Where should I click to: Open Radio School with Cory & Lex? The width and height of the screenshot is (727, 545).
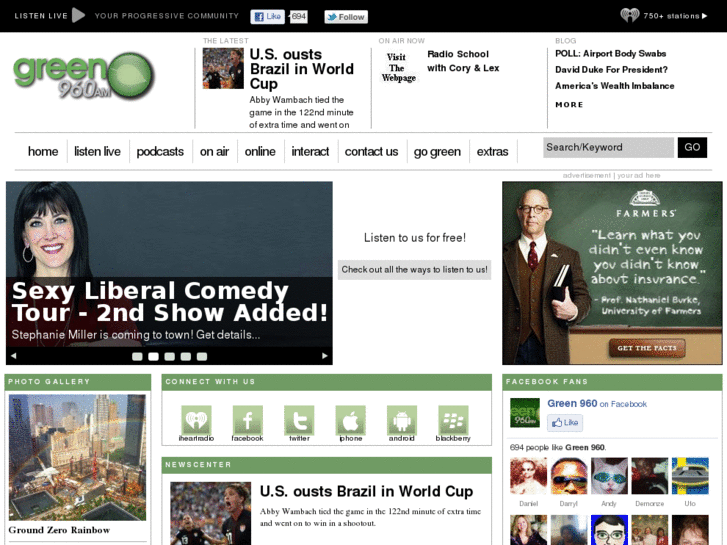pyautogui.click(x=463, y=61)
